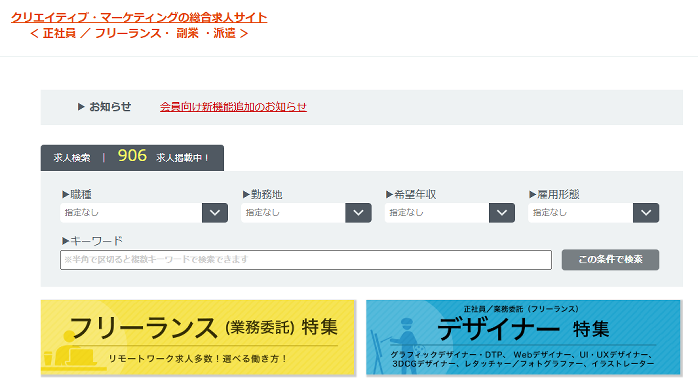Viewport: 700px width, 391px height.
Task: Open the フリーランス (業務委託) 特集 banner
Action: click(198, 337)
